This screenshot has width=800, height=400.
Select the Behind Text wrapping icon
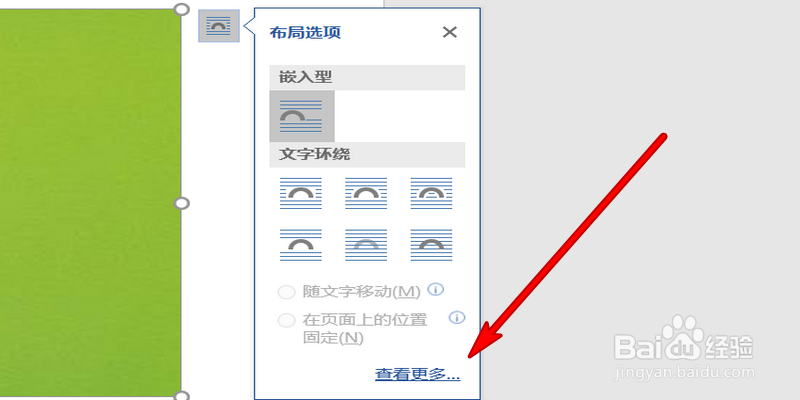(366, 245)
